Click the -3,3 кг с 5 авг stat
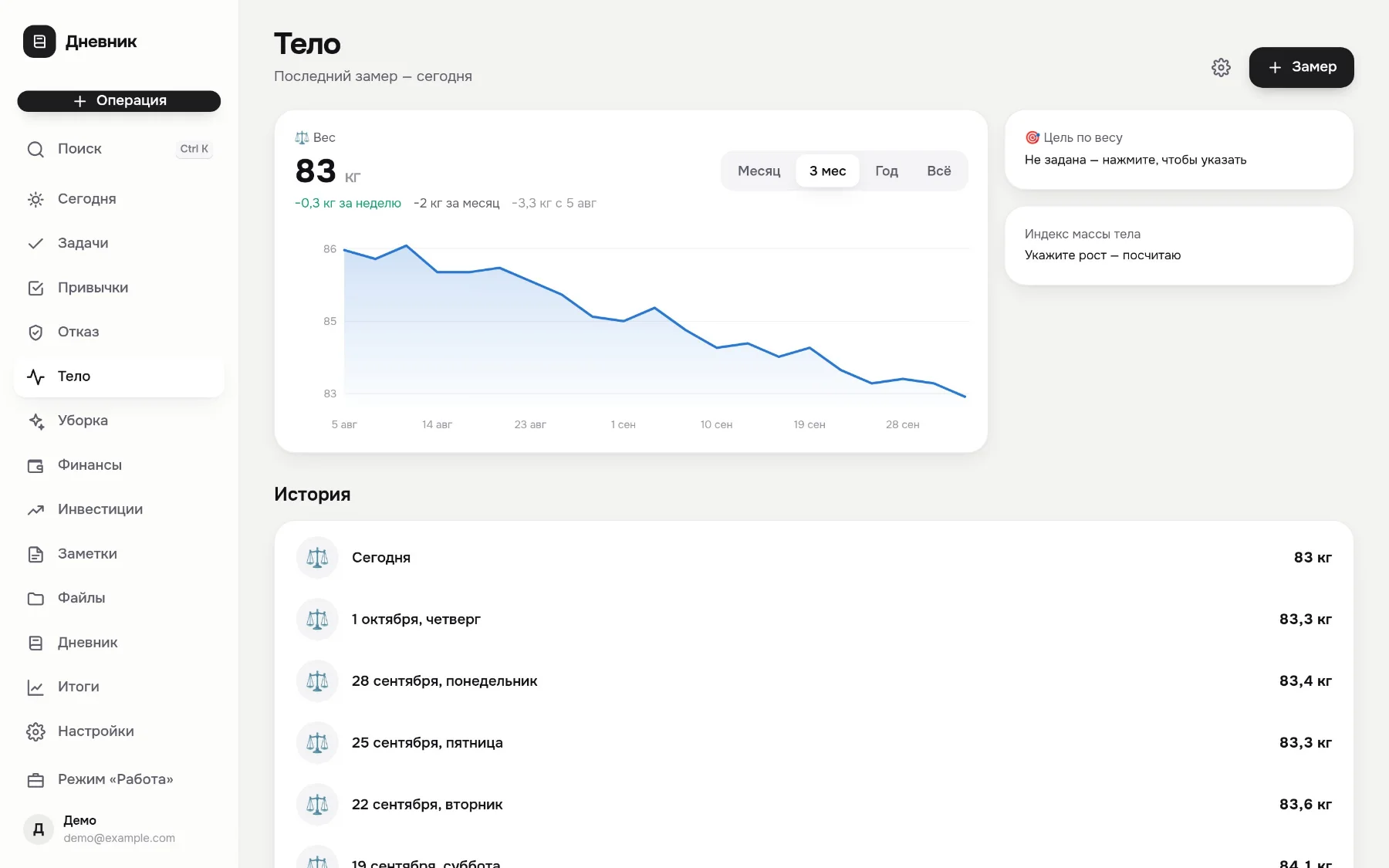The width and height of the screenshot is (1389, 868). click(554, 203)
